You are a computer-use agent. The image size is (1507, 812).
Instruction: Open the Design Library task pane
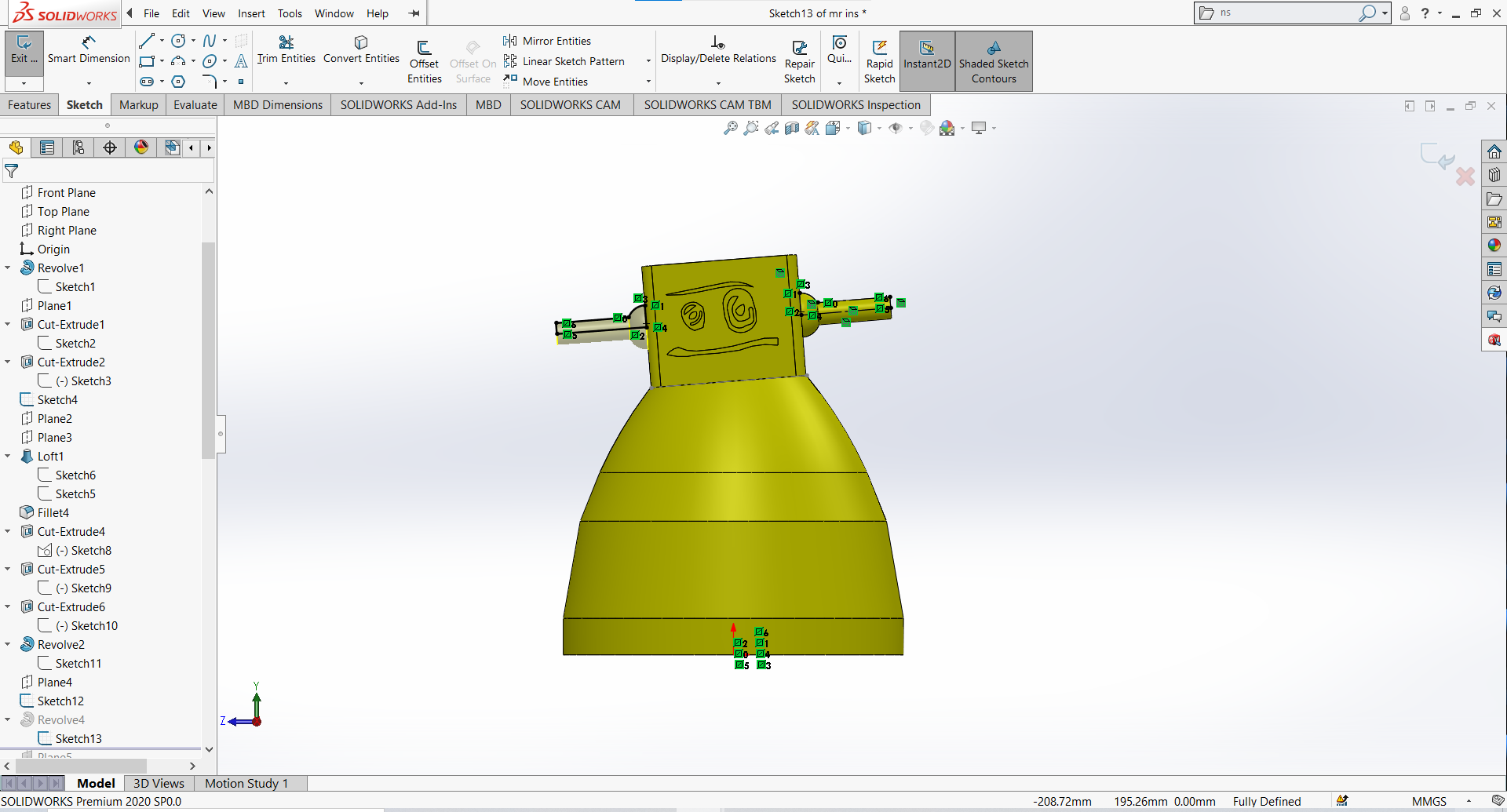click(1494, 175)
